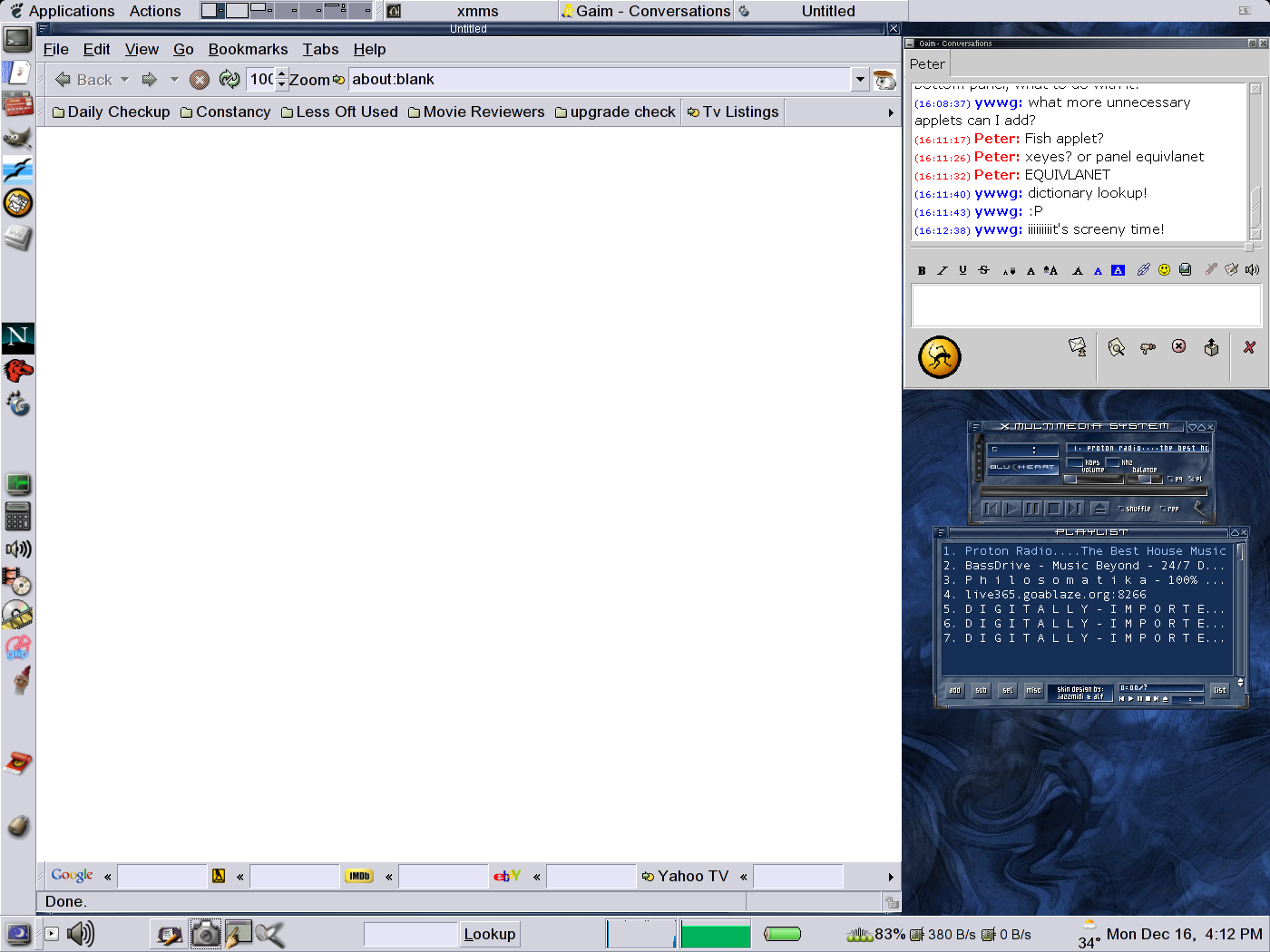Click the Yahoo TV smart bookmark
1270x952 pixels.
click(685, 876)
